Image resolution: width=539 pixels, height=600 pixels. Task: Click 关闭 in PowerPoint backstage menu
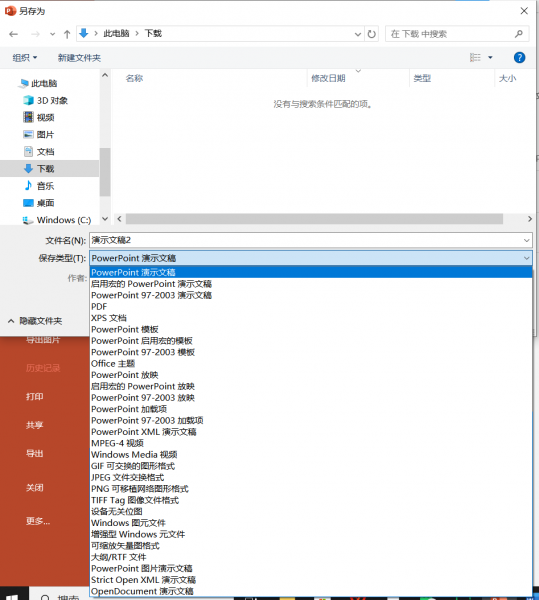coord(34,488)
